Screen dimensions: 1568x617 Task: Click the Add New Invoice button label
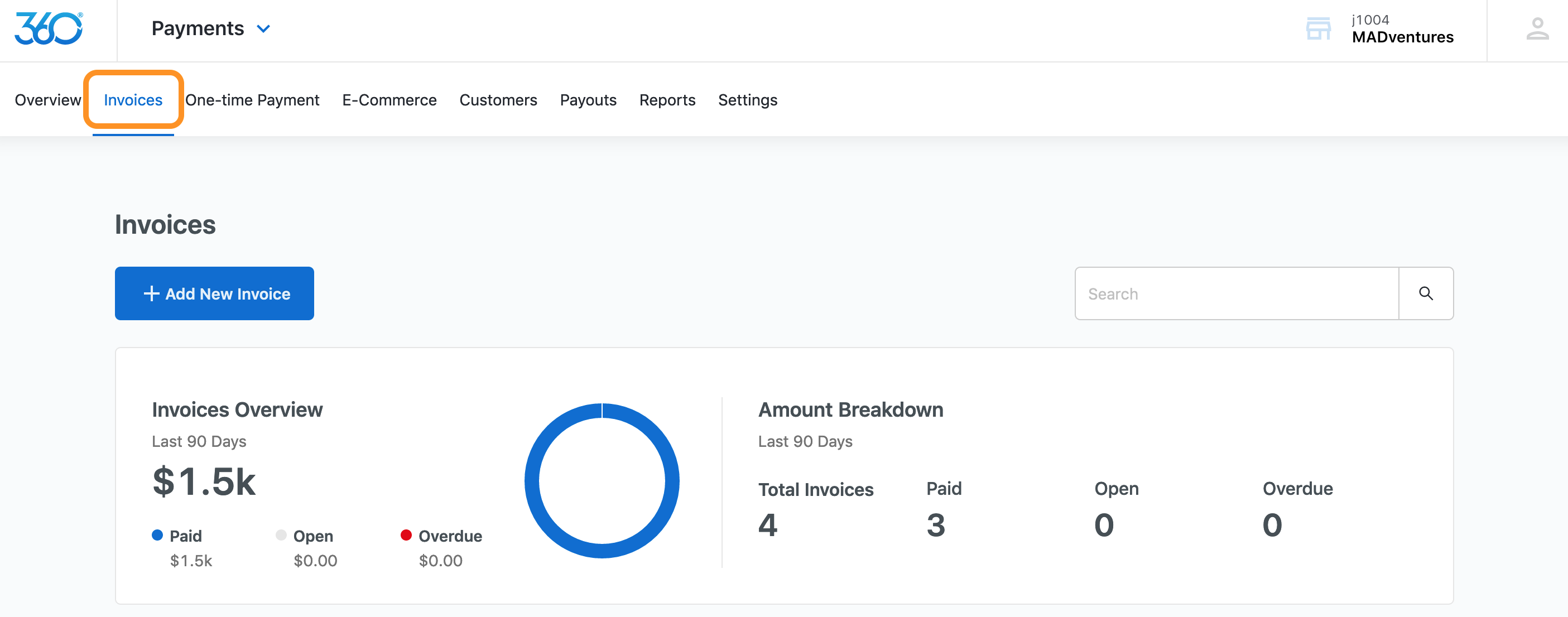(228, 294)
